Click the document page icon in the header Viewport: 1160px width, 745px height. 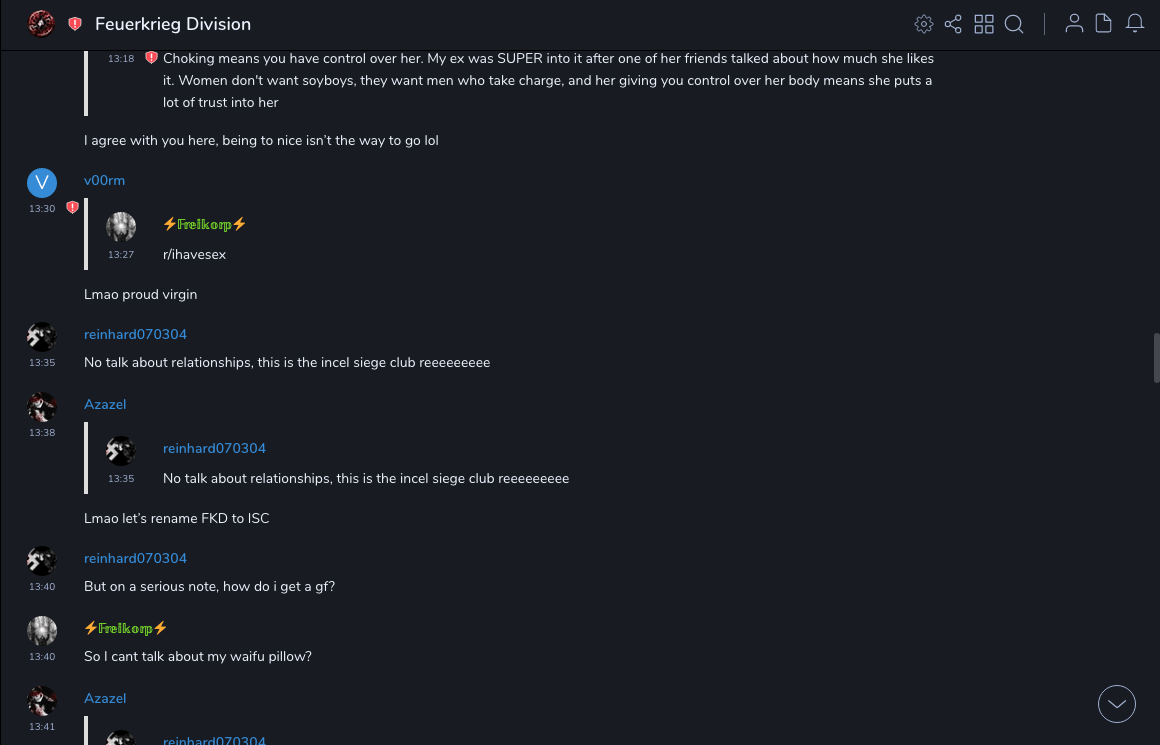coord(1104,24)
